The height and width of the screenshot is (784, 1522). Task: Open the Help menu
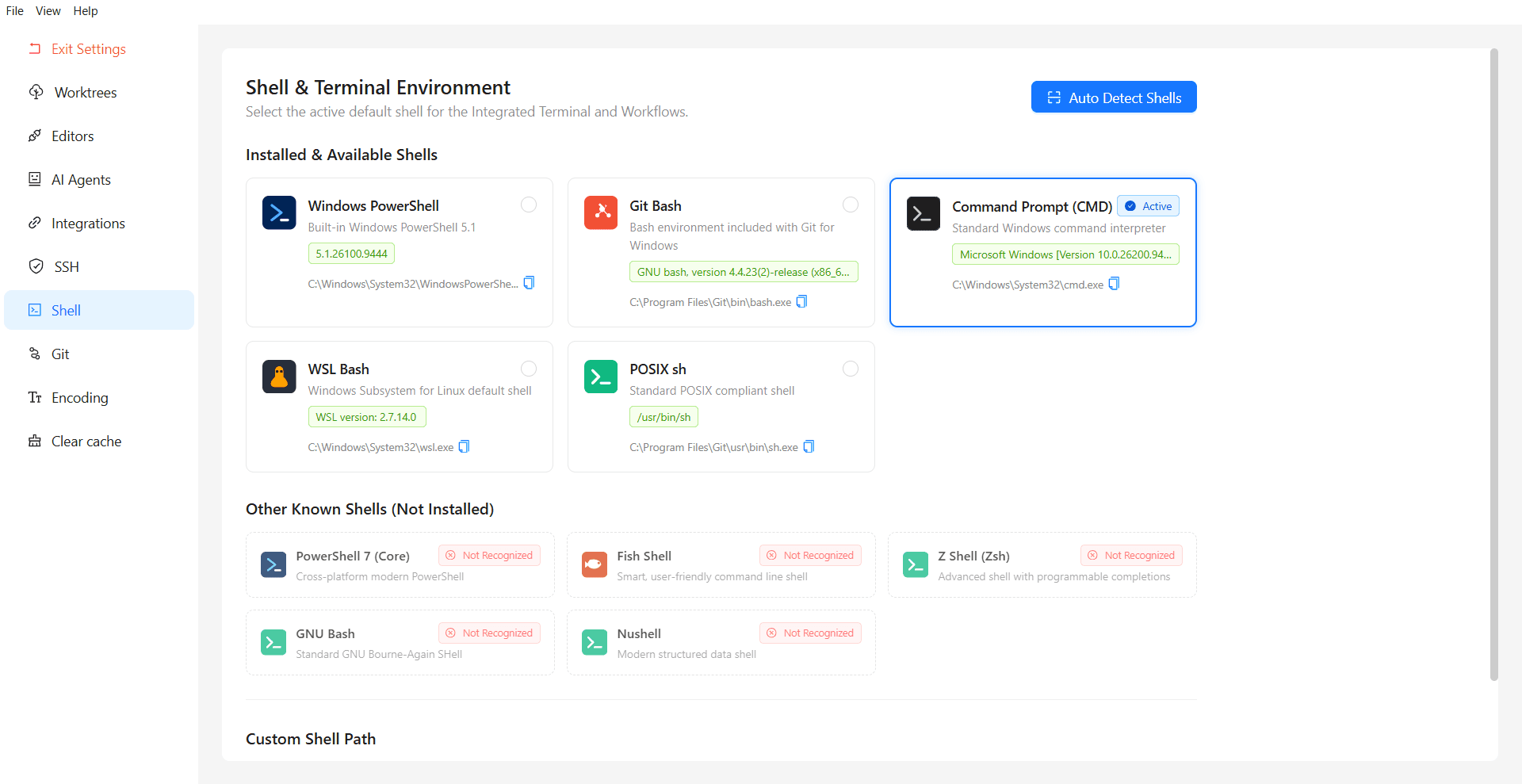(86, 11)
